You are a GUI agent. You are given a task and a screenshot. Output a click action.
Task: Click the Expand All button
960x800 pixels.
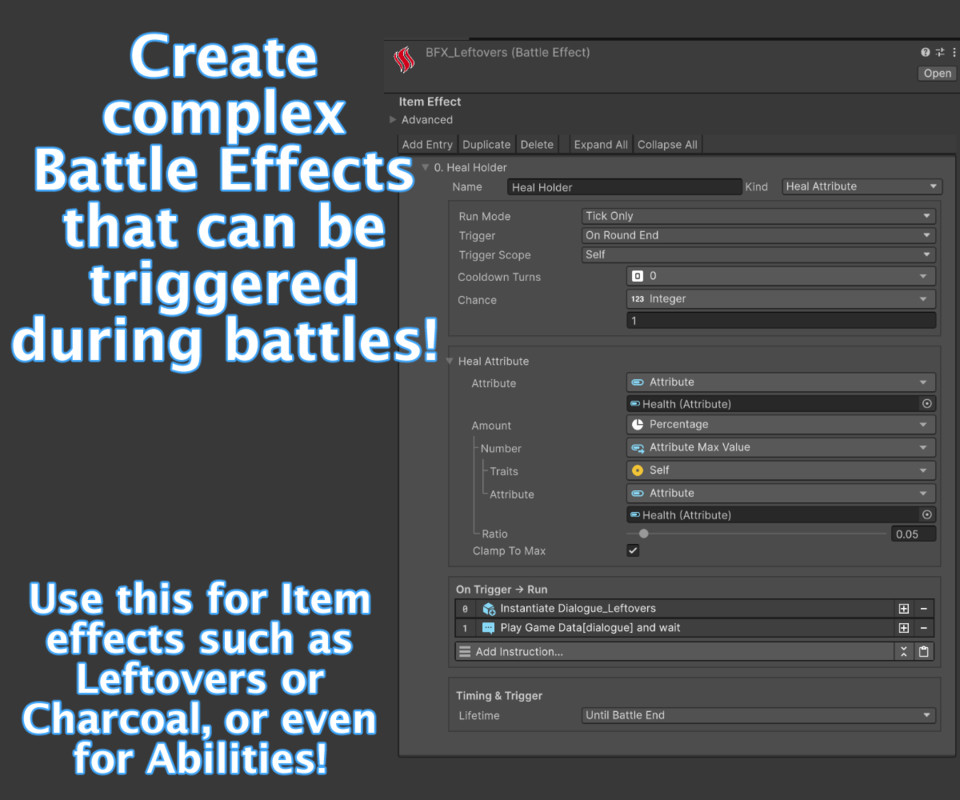tap(601, 144)
